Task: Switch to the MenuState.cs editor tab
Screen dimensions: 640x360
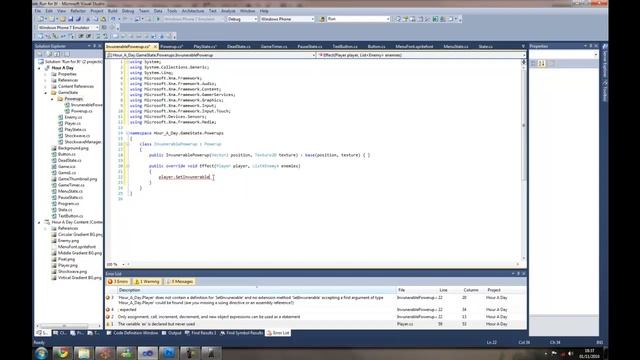Action: click(456, 47)
